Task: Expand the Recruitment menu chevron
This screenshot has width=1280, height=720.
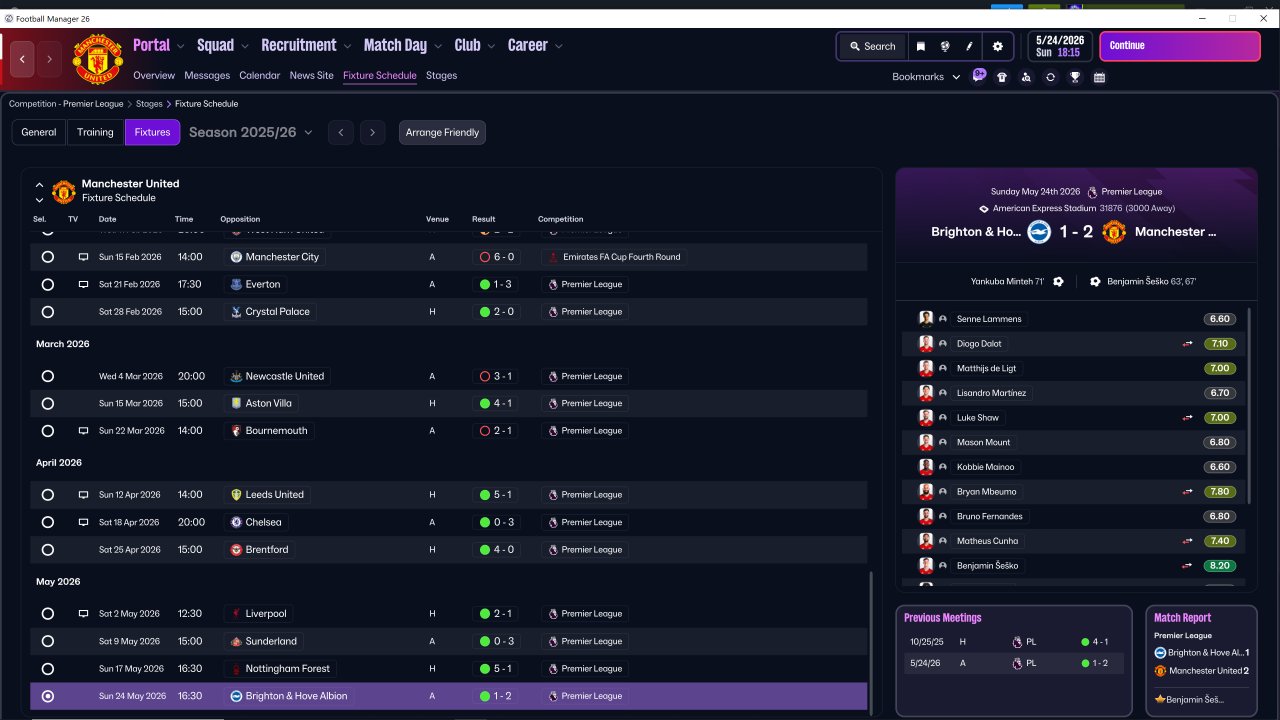Action: (x=347, y=46)
